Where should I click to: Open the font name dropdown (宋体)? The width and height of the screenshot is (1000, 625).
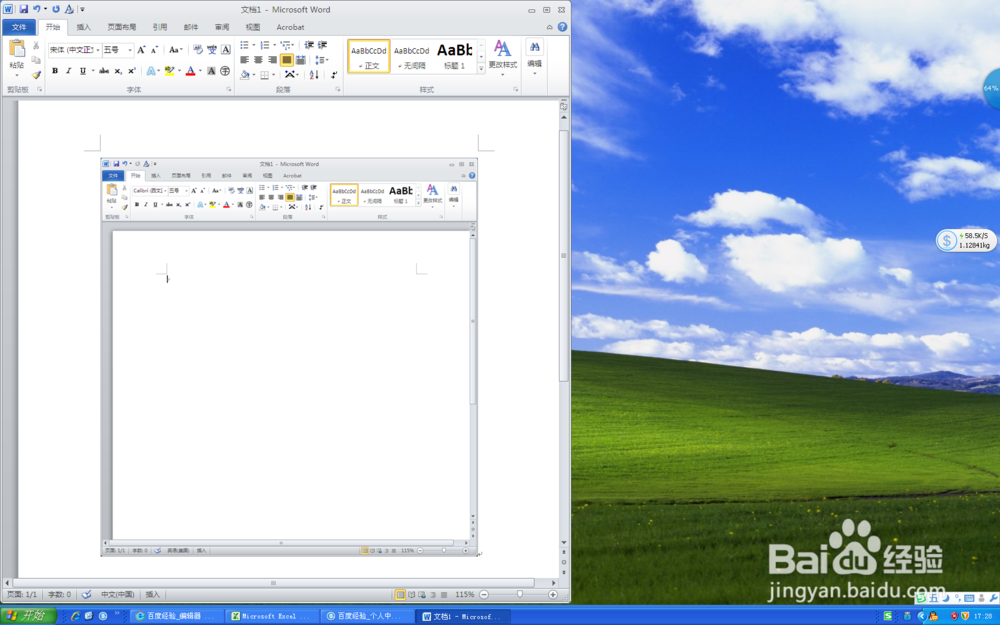click(x=98, y=50)
